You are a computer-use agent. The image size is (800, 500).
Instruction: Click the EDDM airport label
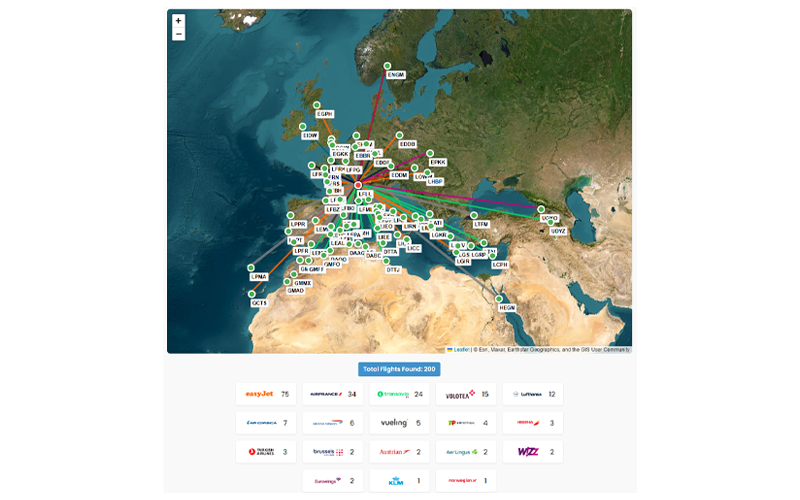[x=399, y=175]
